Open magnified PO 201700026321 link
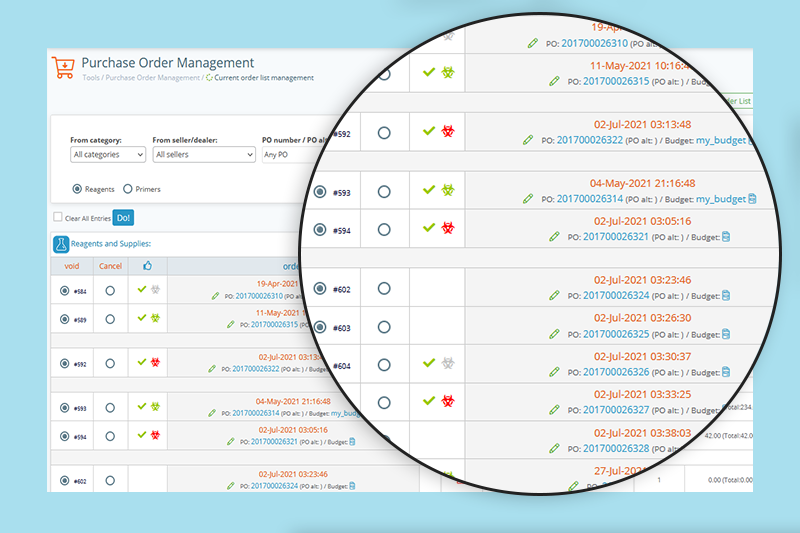This screenshot has height=533, width=800. [616, 237]
